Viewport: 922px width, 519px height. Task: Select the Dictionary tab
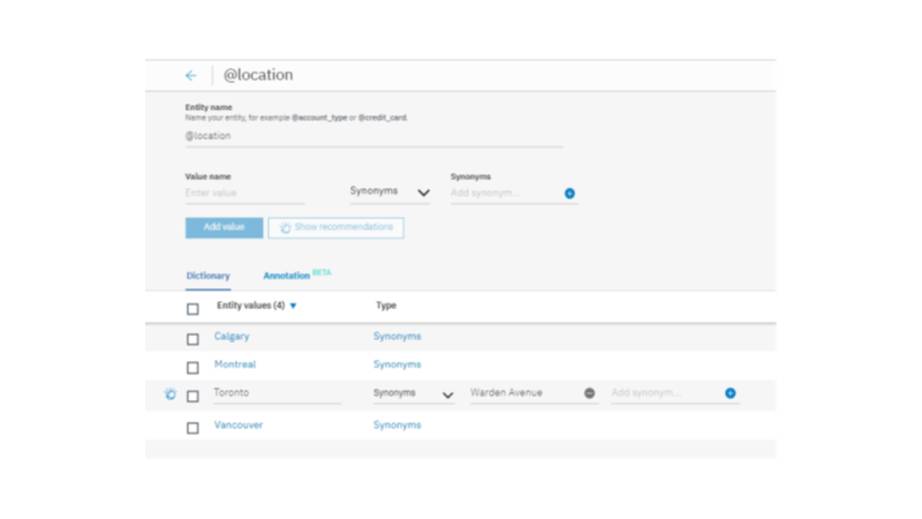coord(208,276)
